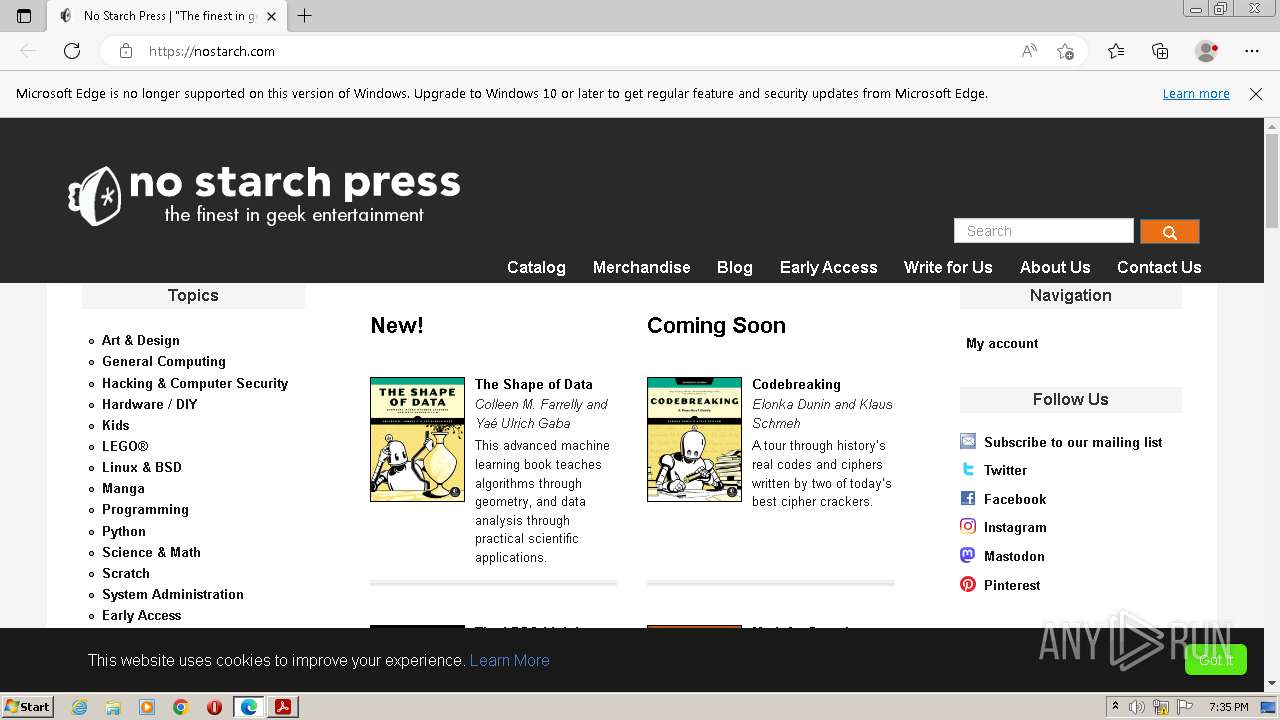The height and width of the screenshot is (720, 1280).
Task: Open the My account link
Action: pyautogui.click(x=1002, y=343)
